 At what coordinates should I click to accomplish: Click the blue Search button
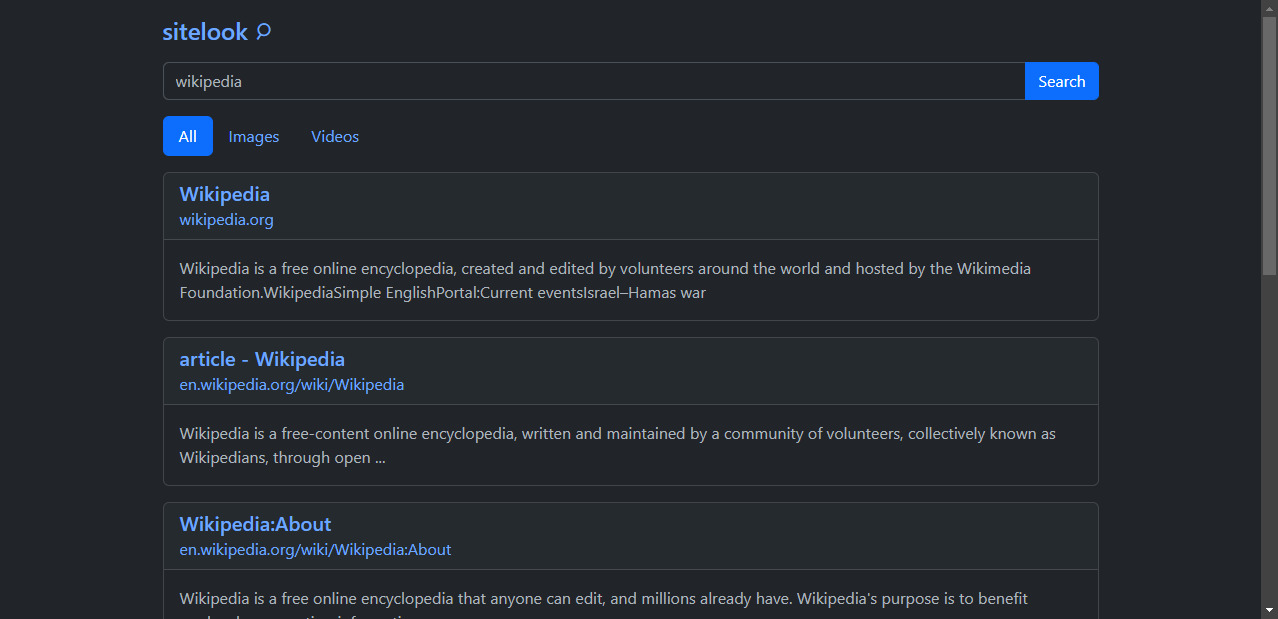[x=1061, y=81]
